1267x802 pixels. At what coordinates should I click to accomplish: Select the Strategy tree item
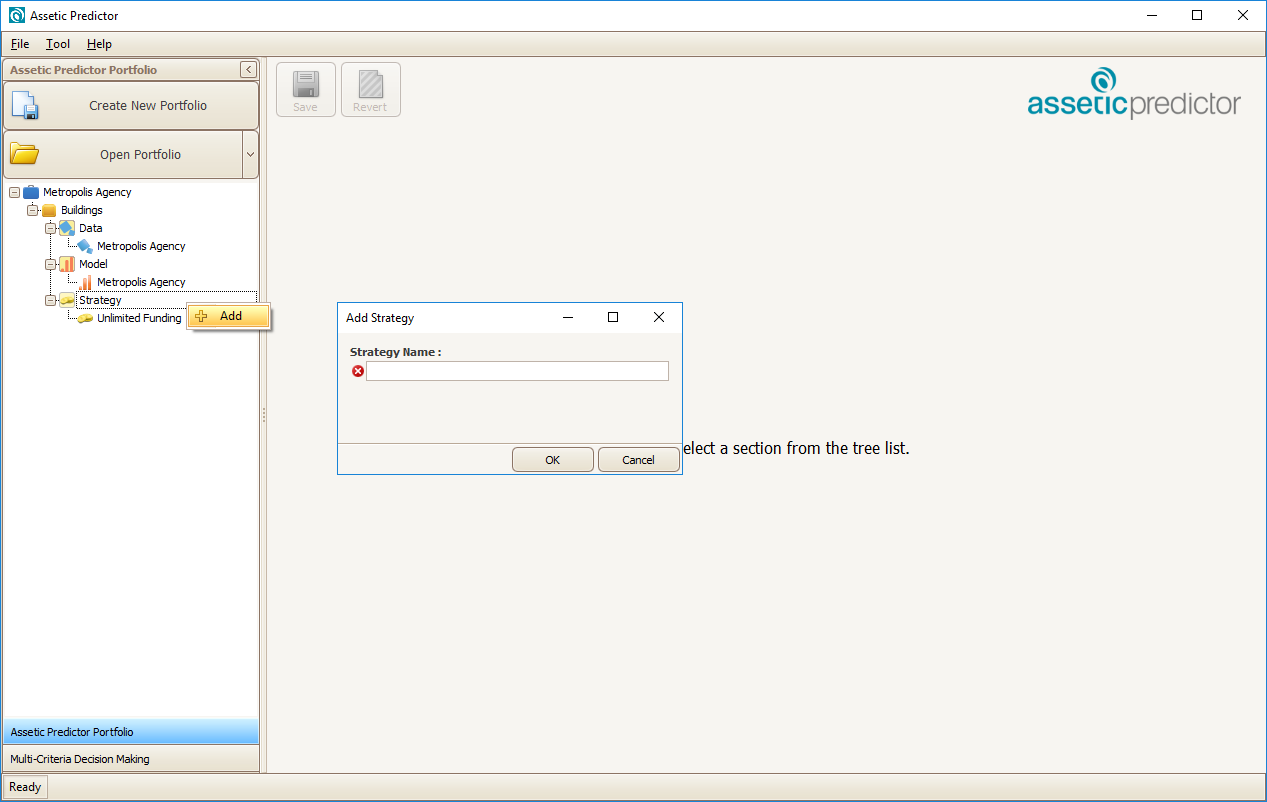tap(100, 300)
